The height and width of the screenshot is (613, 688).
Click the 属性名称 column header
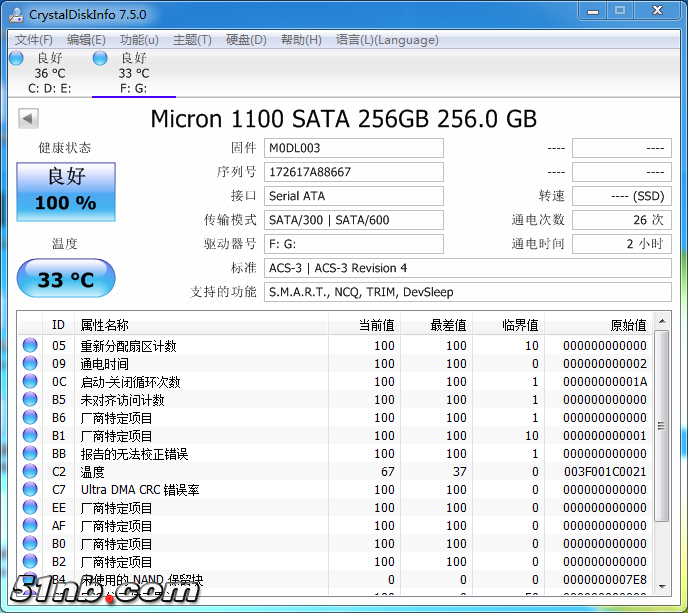point(104,325)
